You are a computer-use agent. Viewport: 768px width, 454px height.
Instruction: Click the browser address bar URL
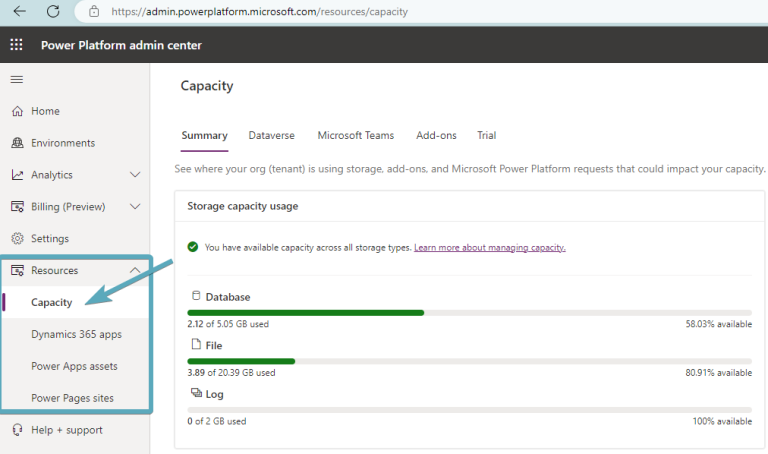pyautogui.click(x=260, y=11)
